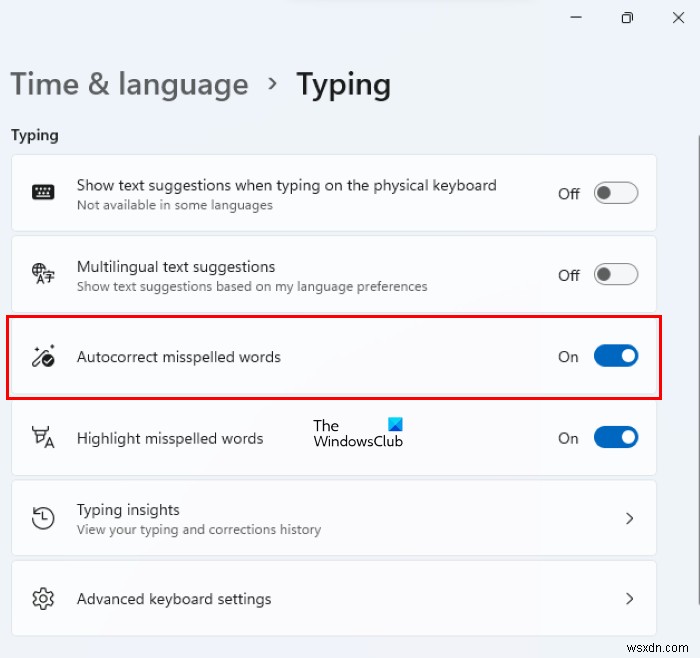Click the 'On' status next to Autocorrect
700x658 pixels.
[568, 357]
